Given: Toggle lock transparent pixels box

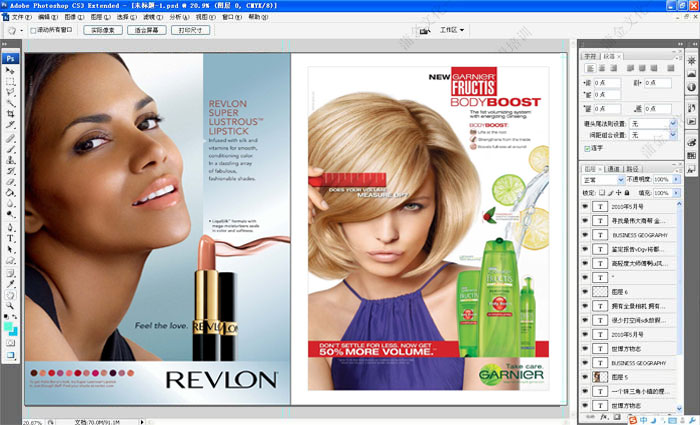Looking at the screenshot, I should point(602,193).
